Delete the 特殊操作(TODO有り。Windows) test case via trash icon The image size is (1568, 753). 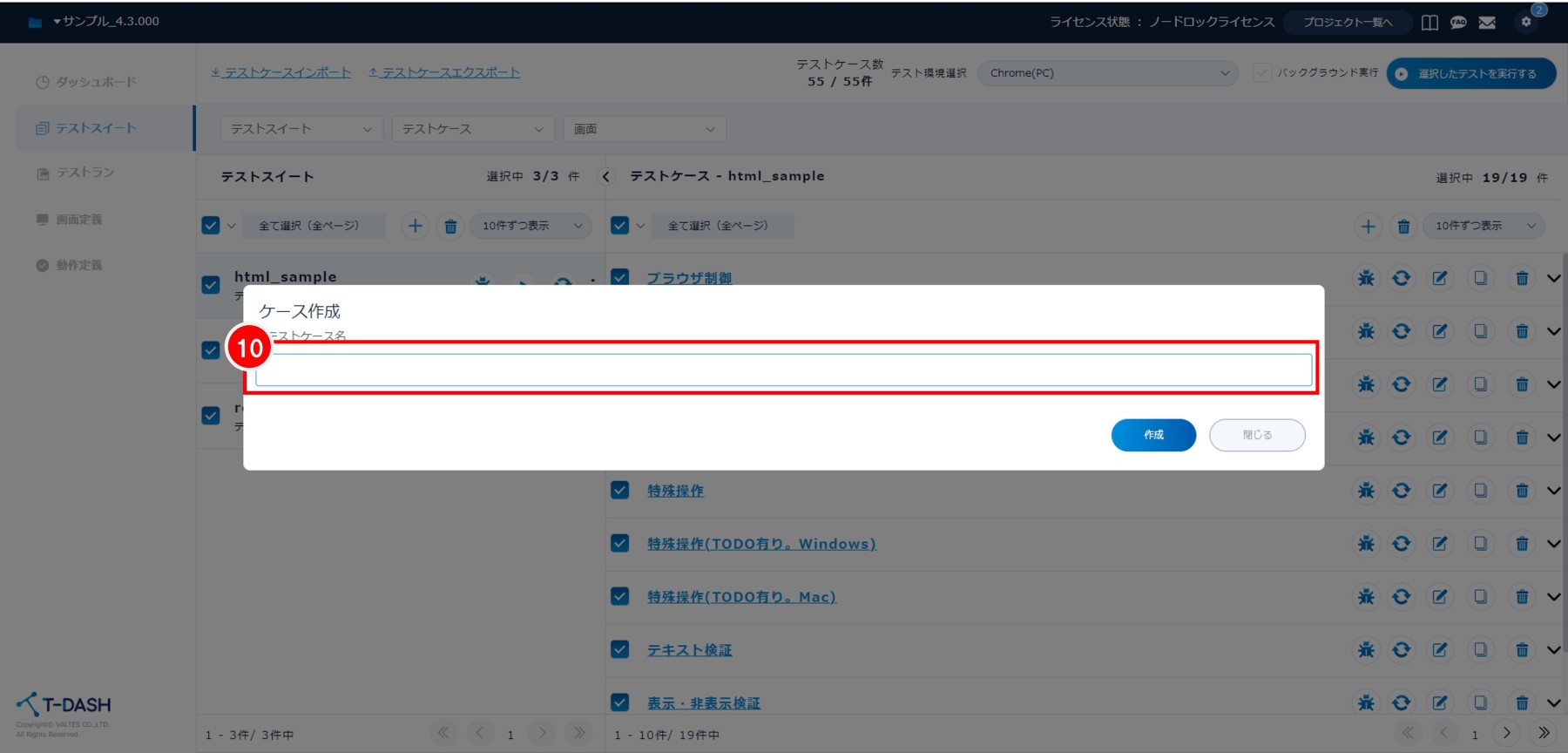click(x=1522, y=544)
